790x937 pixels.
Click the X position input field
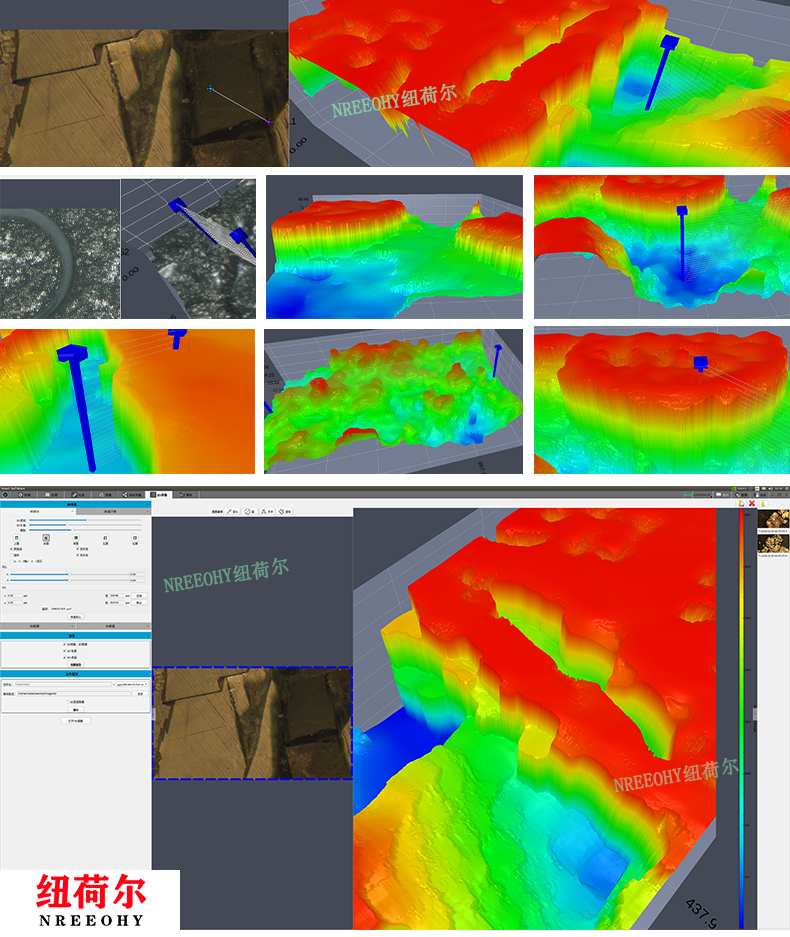point(14,596)
